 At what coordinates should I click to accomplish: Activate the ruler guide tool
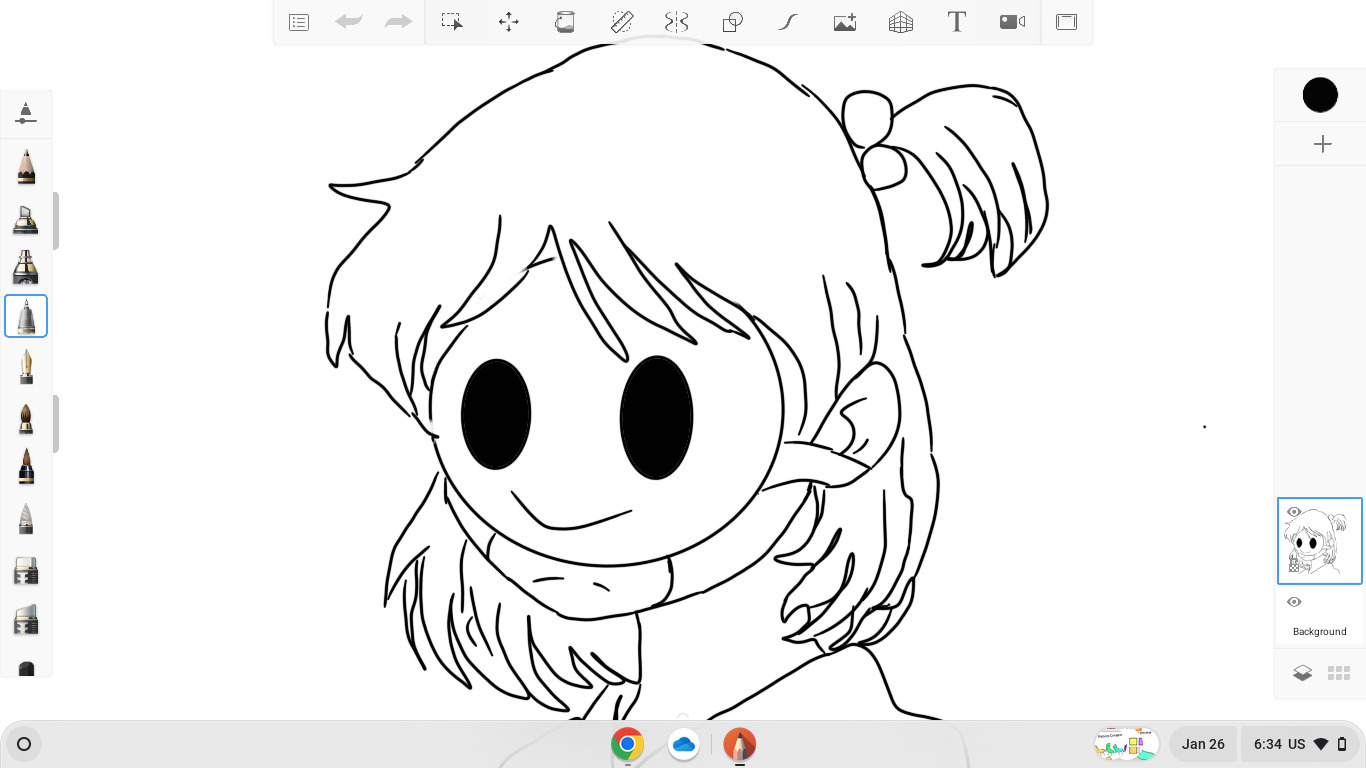click(622, 22)
